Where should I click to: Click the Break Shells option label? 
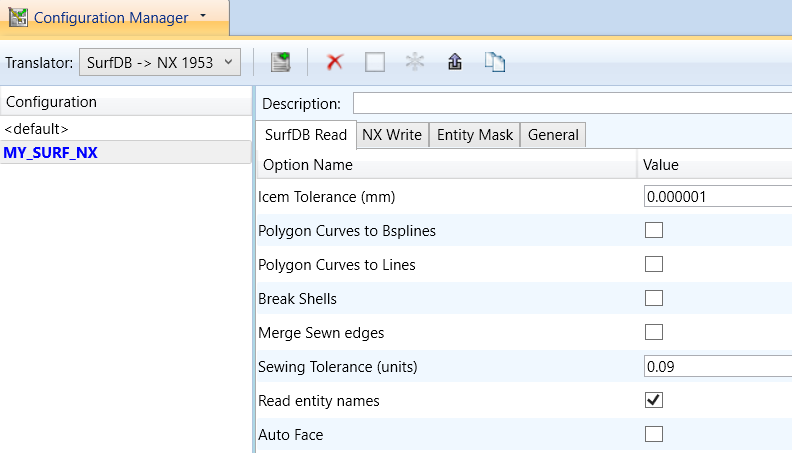(x=297, y=298)
